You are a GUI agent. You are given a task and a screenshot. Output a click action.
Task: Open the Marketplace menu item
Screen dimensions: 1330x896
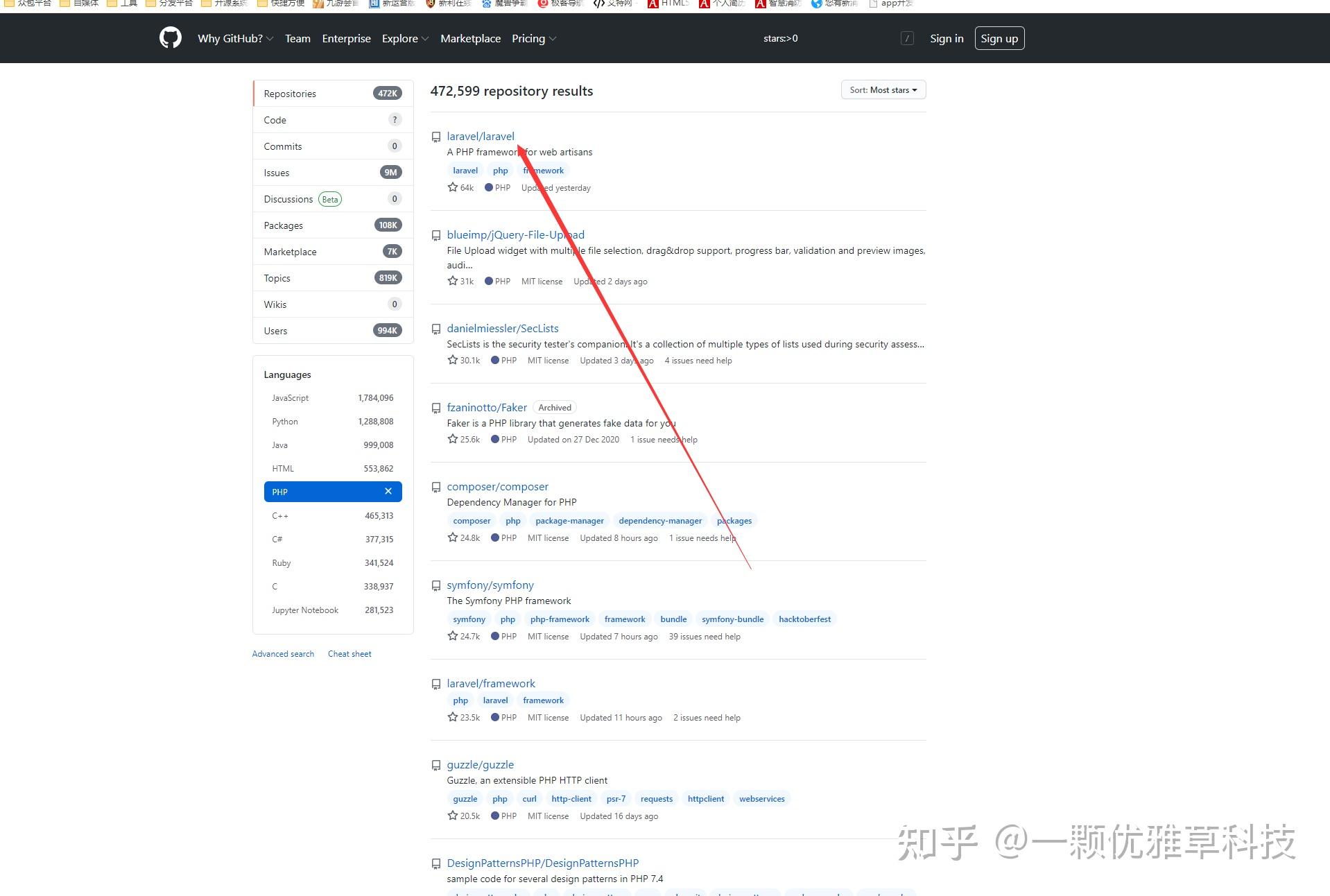(x=471, y=38)
